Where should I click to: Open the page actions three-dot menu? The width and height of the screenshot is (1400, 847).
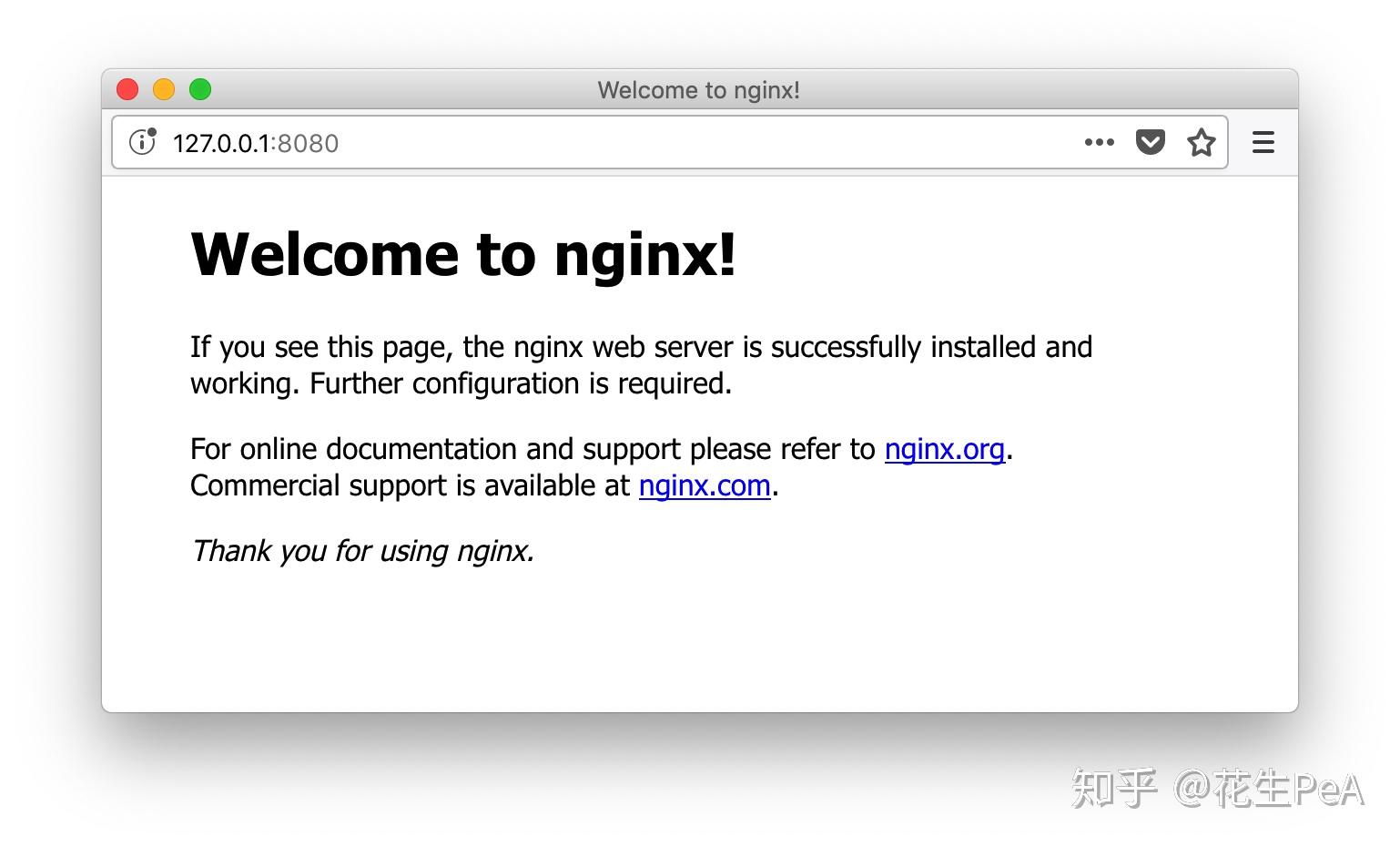[1099, 142]
